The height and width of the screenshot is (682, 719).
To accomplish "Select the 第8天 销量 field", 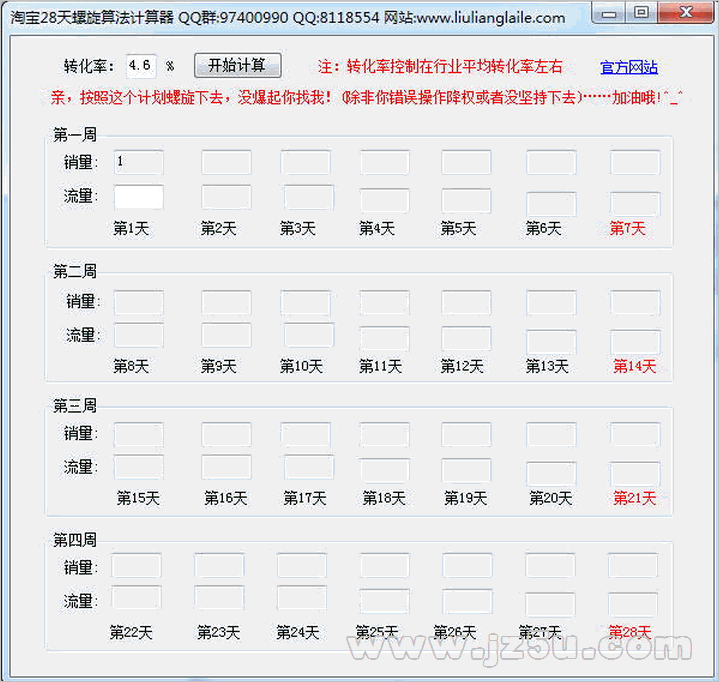I will pyautogui.click(x=138, y=303).
